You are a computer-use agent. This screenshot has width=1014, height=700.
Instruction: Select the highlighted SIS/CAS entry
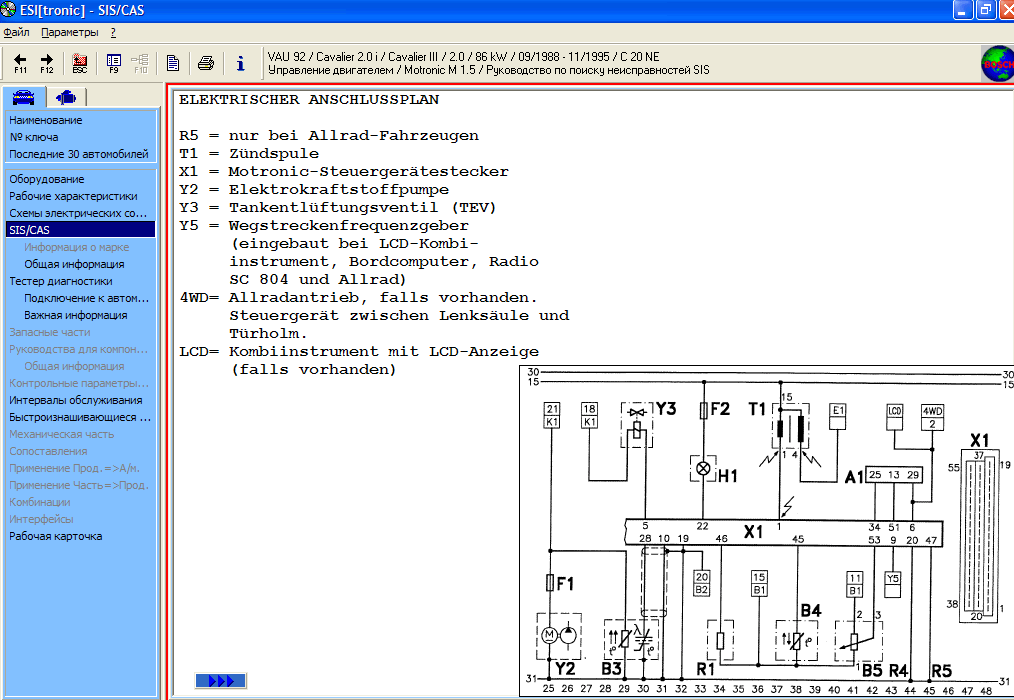click(81, 230)
